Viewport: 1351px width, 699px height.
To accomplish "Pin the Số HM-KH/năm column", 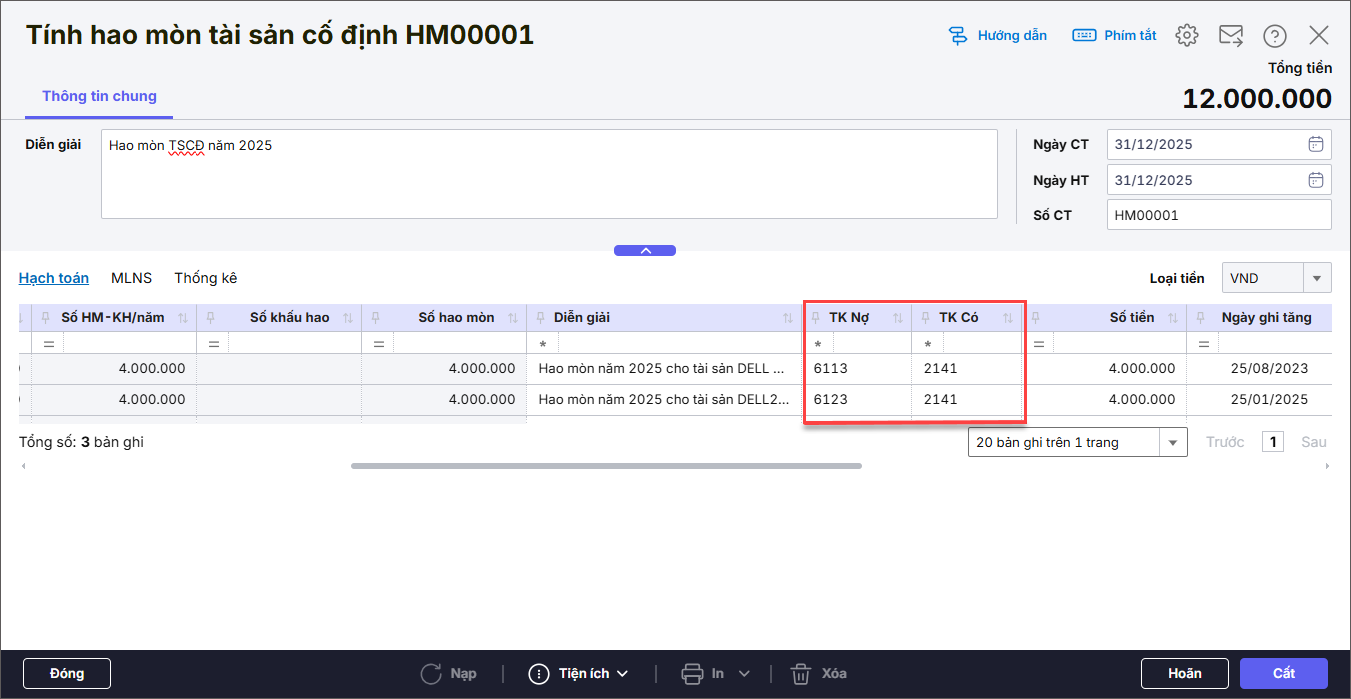I will tap(46, 318).
